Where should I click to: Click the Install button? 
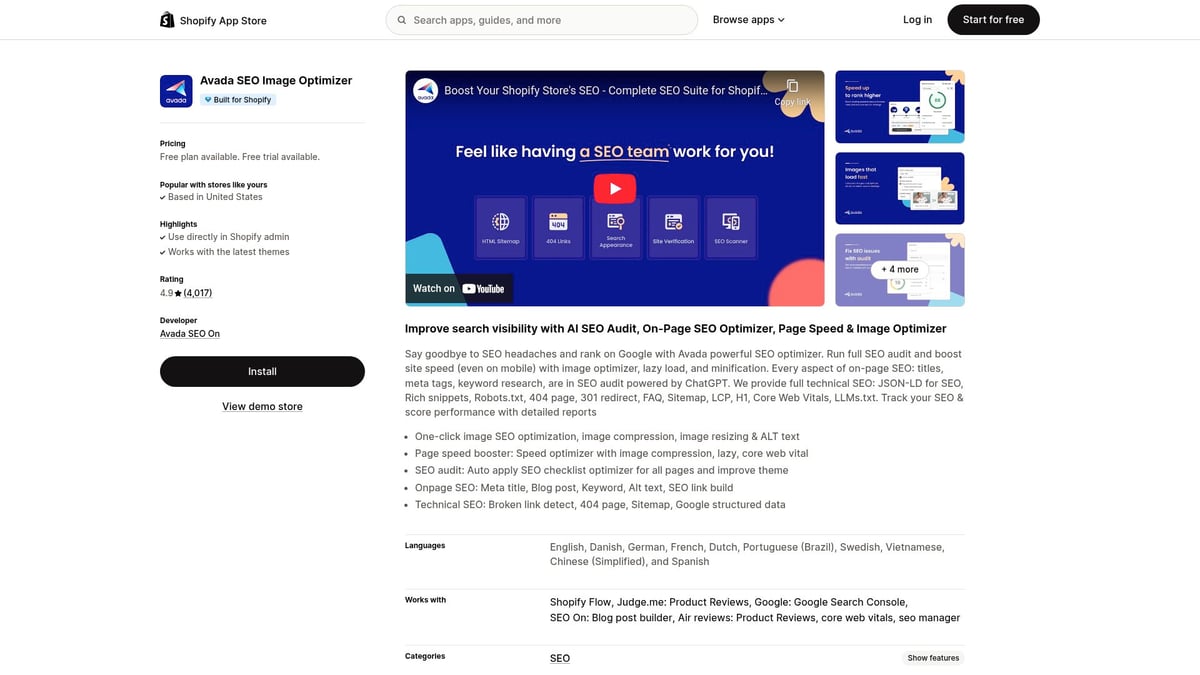coord(262,371)
